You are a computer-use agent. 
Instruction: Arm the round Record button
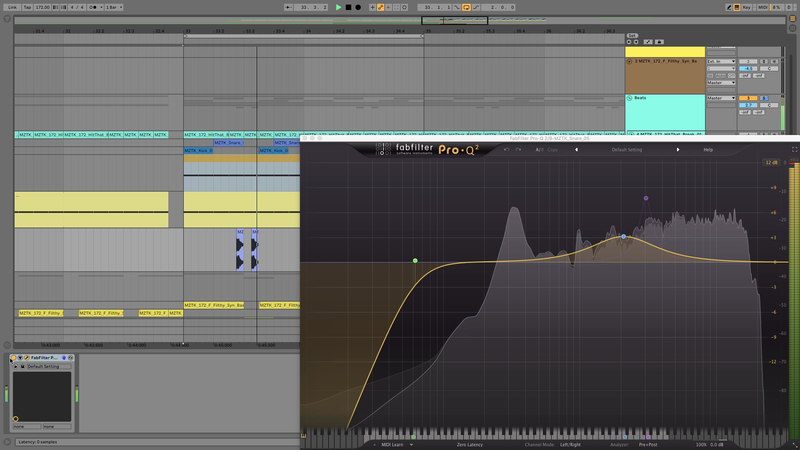pos(358,7)
